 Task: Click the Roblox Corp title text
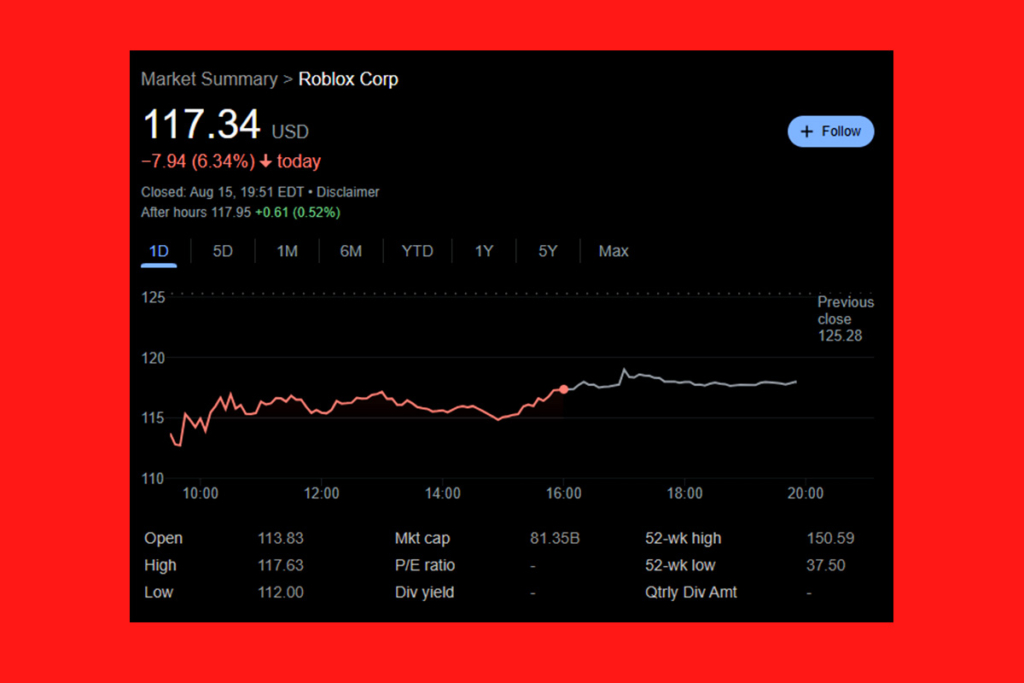tap(348, 79)
